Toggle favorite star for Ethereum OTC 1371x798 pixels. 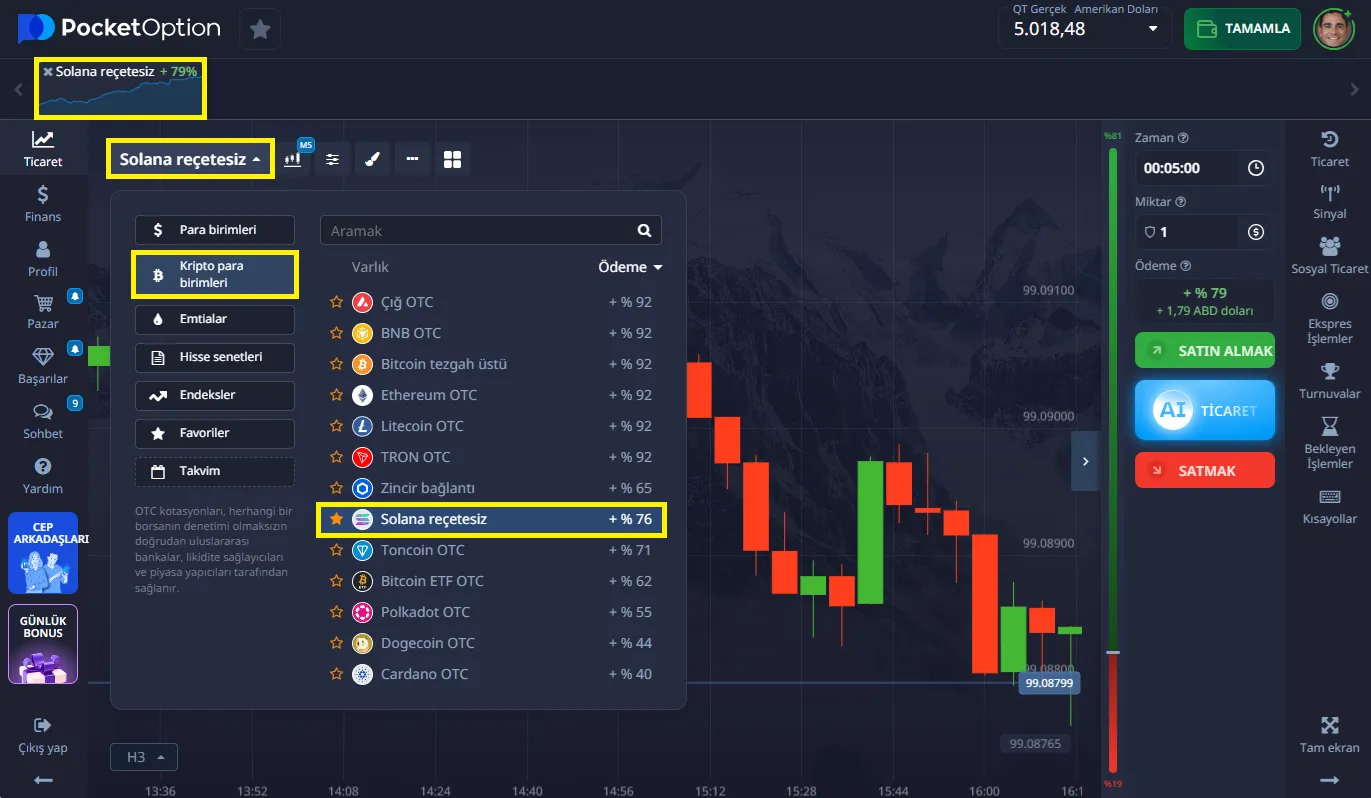pyautogui.click(x=336, y=395)
